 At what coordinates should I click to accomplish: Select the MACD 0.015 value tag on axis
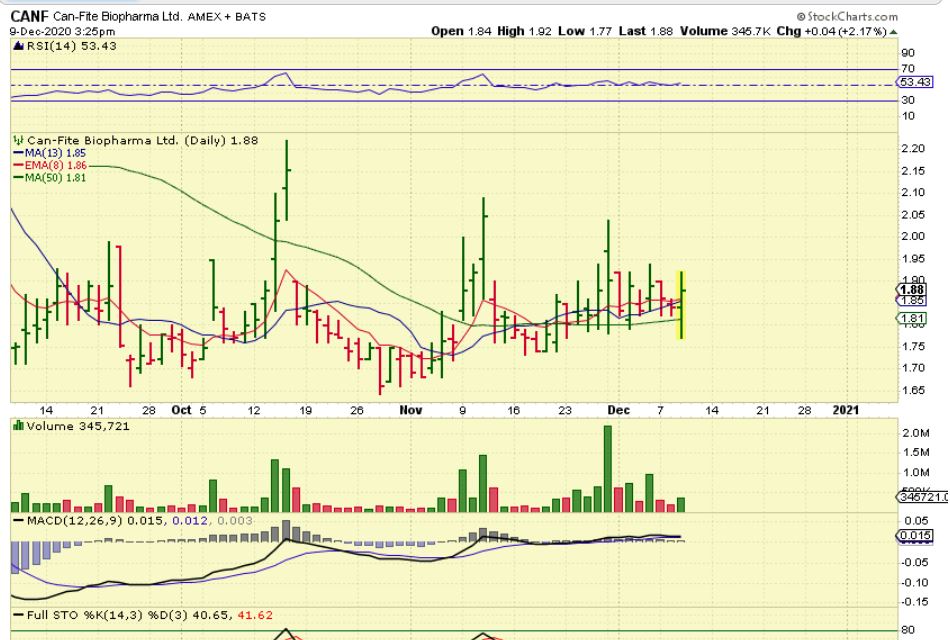[x=912, y=536]
